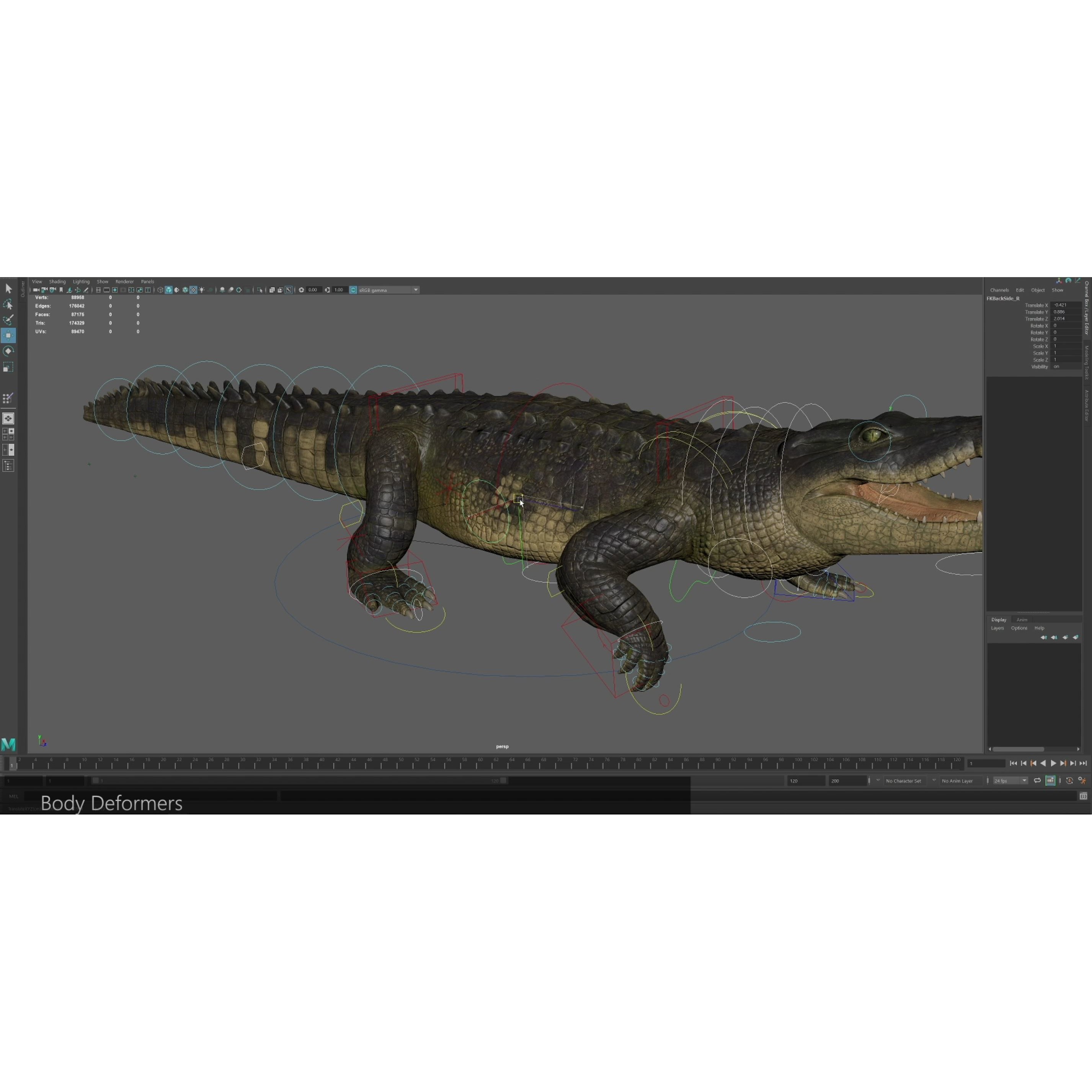The height and width of the screenshot is (1092, 1092).
Task: Play animation backwards
Action: (1043, 763)
